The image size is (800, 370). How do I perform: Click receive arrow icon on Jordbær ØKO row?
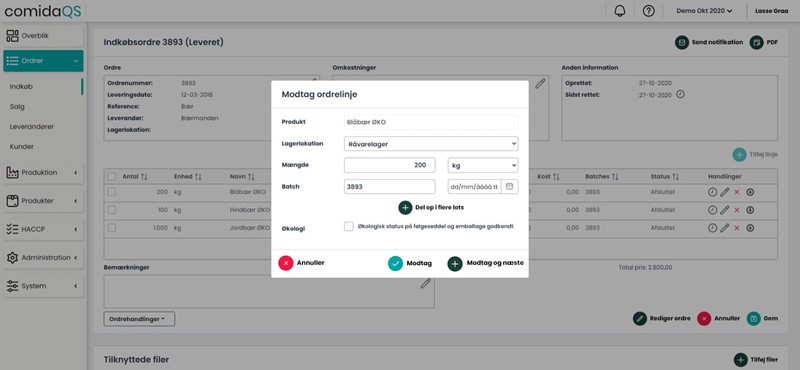[x=750, y=228]
